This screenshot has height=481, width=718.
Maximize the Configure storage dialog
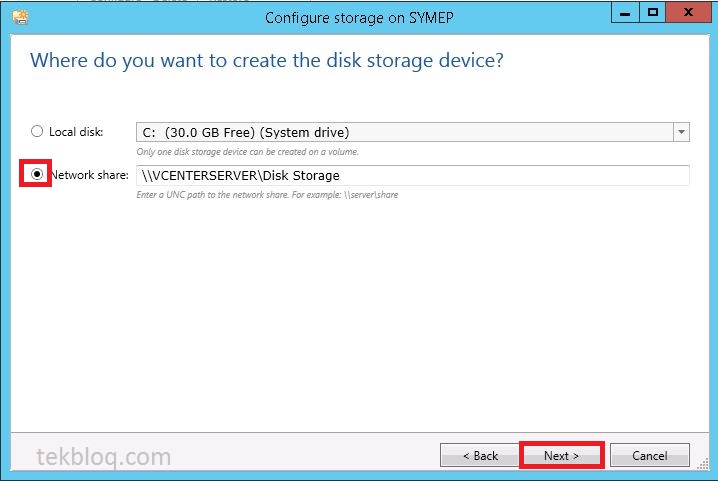[x=653, y=12]
